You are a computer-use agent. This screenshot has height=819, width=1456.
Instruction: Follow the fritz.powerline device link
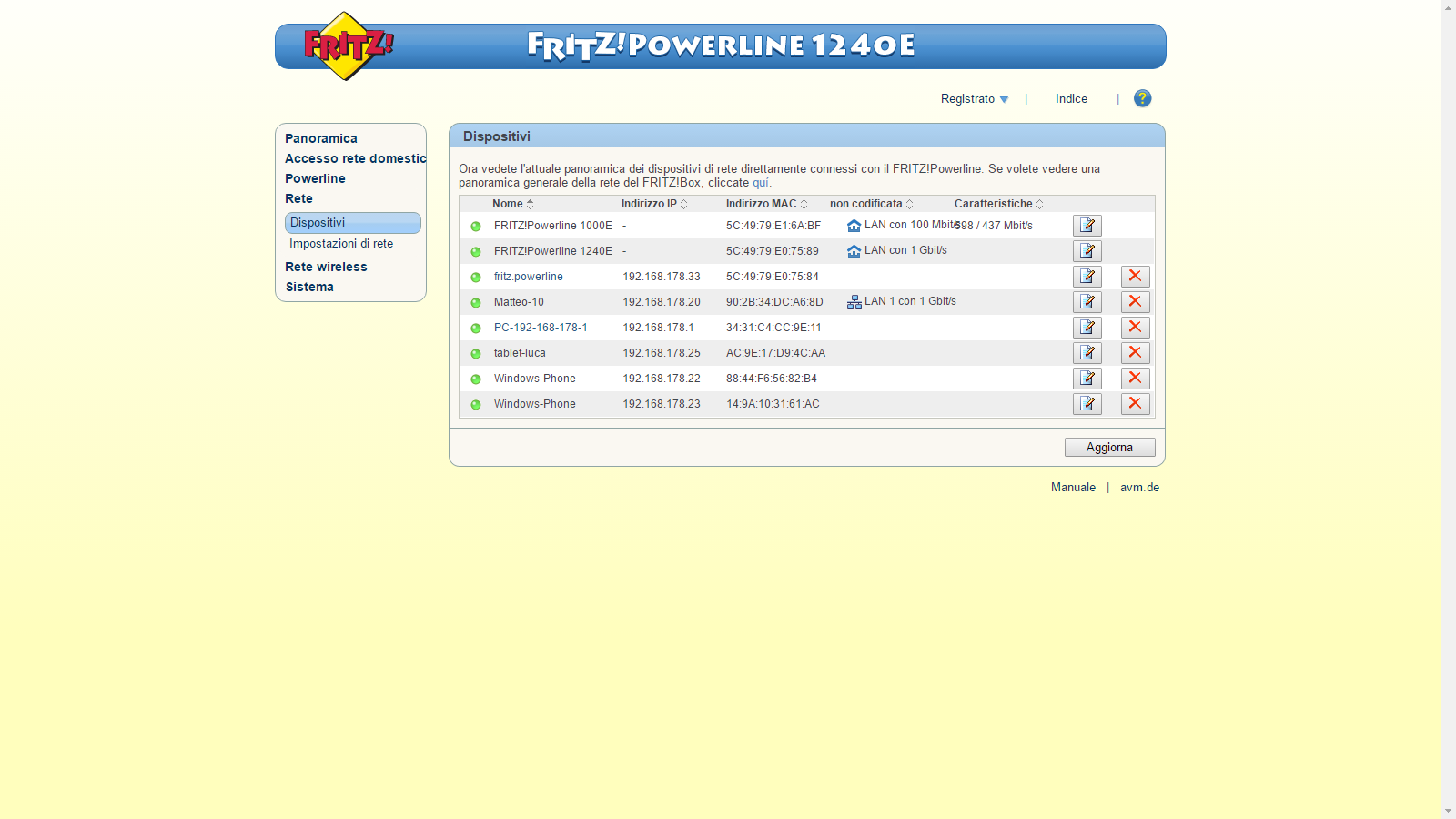pos(528,277)
